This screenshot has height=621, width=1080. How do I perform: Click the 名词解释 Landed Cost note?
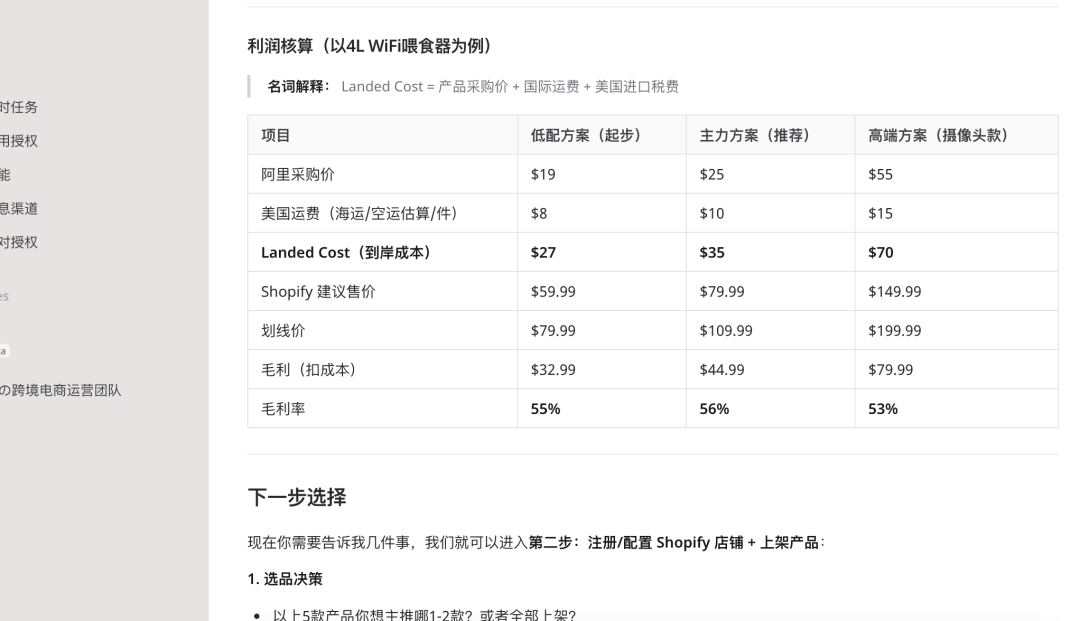click(472, 87)
